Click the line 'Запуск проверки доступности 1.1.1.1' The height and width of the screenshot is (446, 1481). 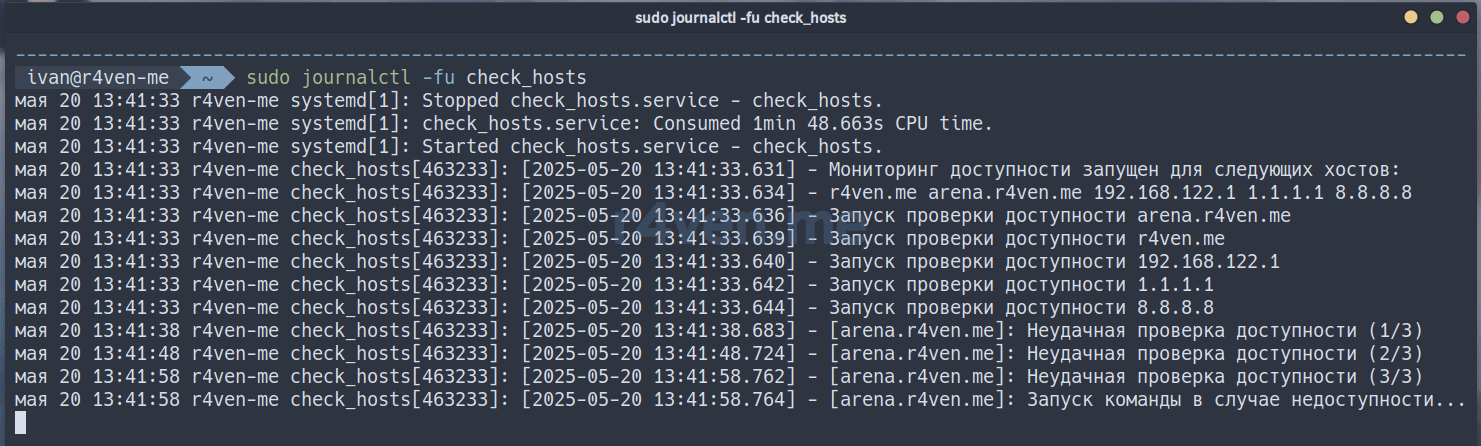1021,284
